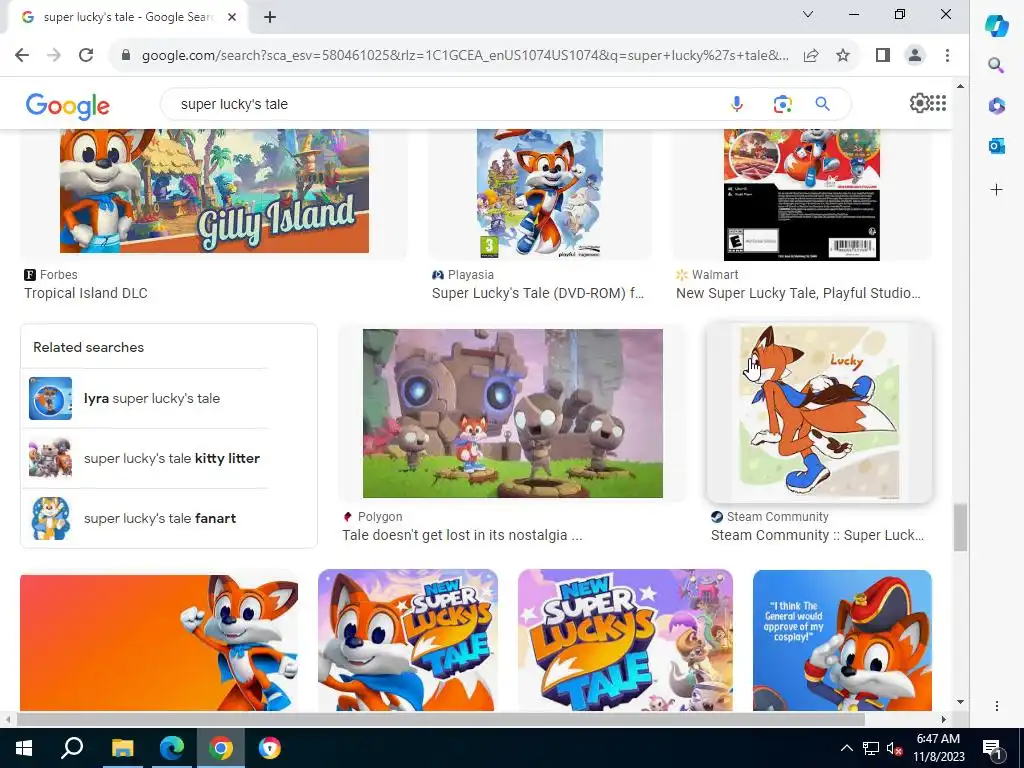1024x768 pixels.
Task: Open notification center icon
Action: coord(992,749)
